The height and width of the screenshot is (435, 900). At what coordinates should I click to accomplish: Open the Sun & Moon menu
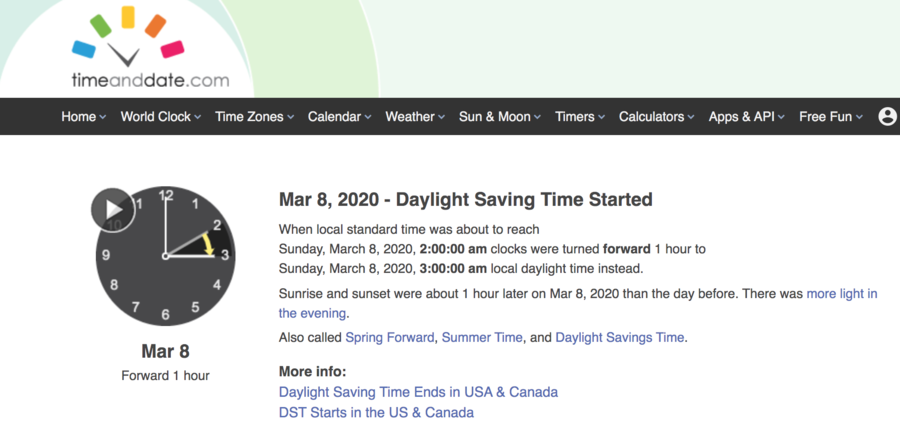(499, 116)
